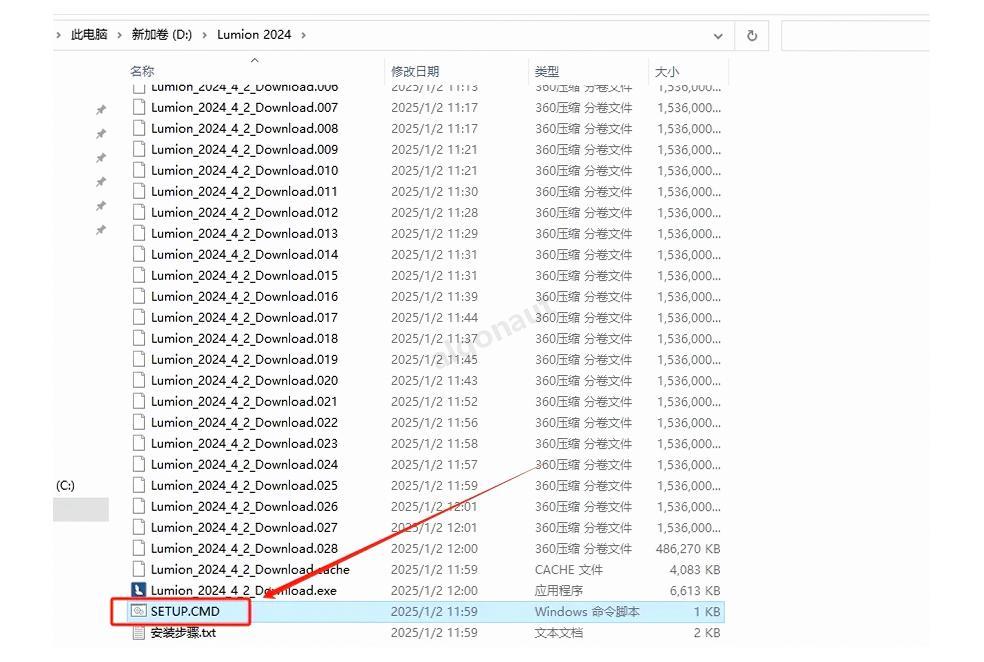Sort files by the 大小 column header
The width and height of the screenshot is (984, 662).
[x=667, y=71]
